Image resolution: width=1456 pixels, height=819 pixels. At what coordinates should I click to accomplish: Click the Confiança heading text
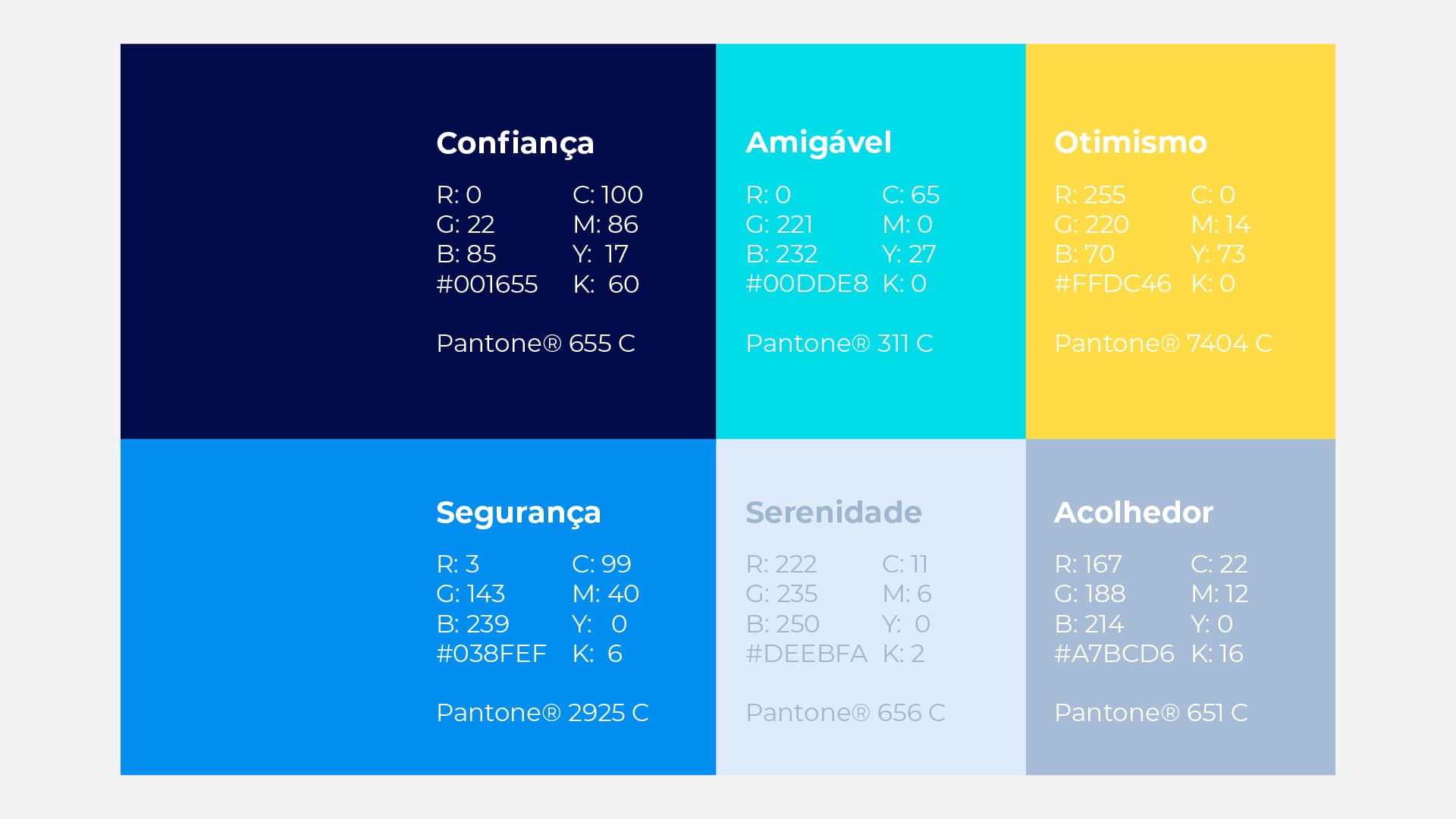tap(515, 143)
